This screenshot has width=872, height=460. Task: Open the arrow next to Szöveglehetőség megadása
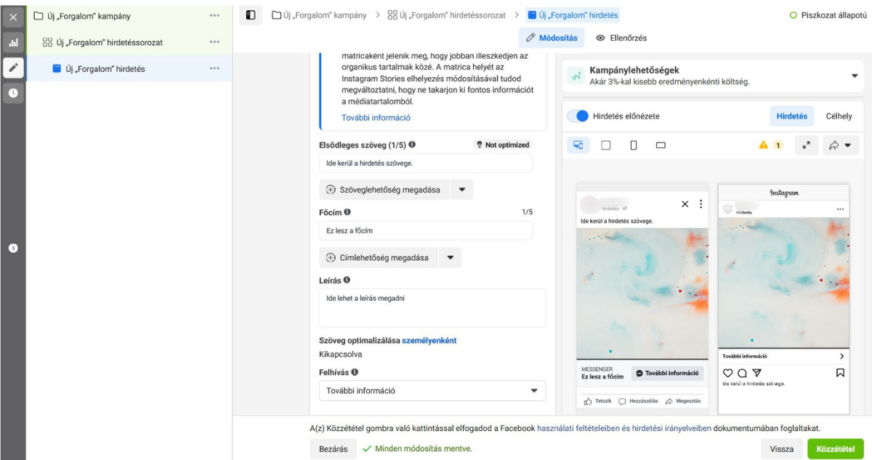coord(461,189)
